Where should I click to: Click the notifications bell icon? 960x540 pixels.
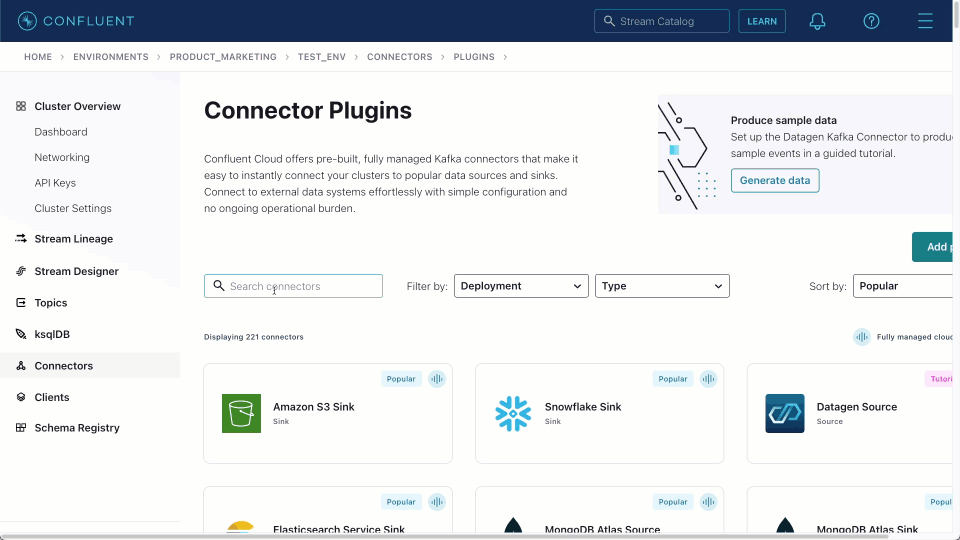point(817,21)
